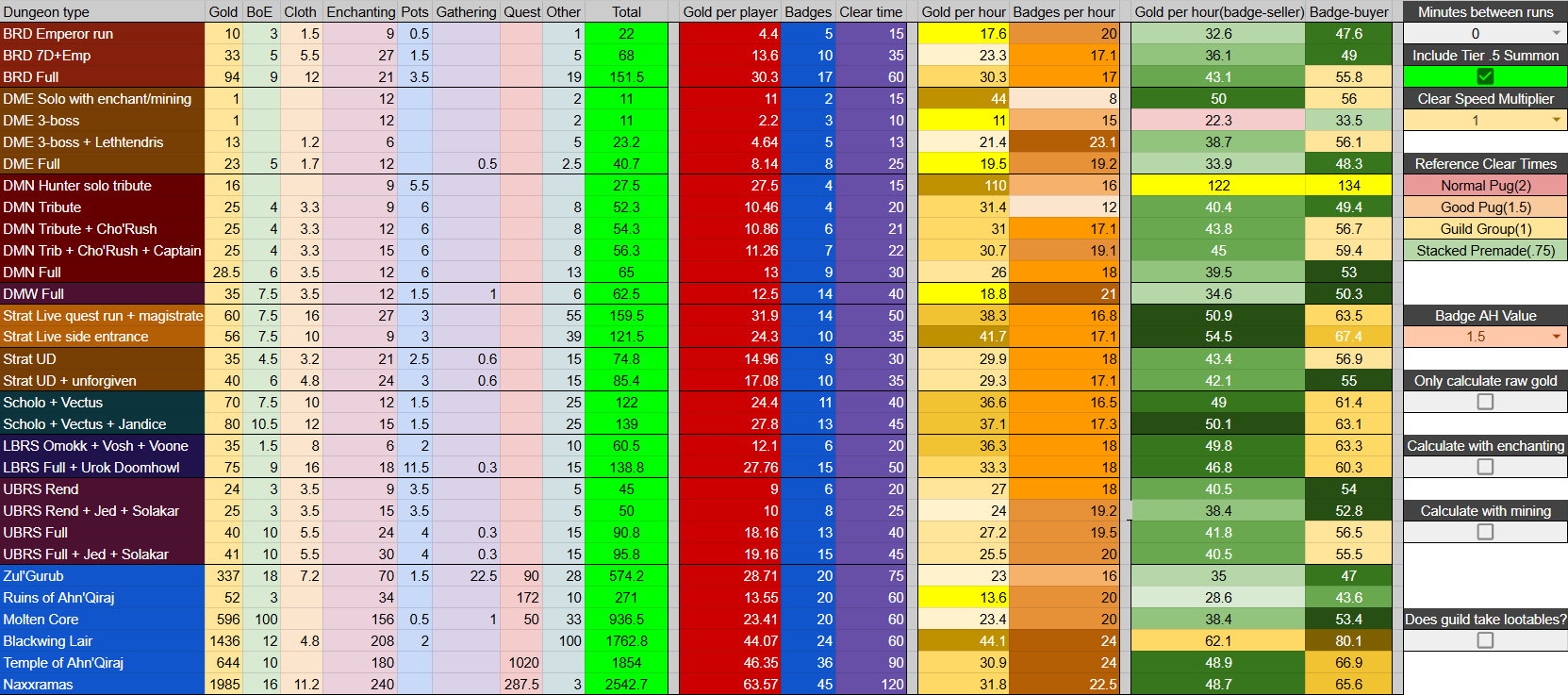This screenshot has height=695, width=1568.
Task: Toggle Does guild take lootables checkbox
Action: coord(1485,640)
